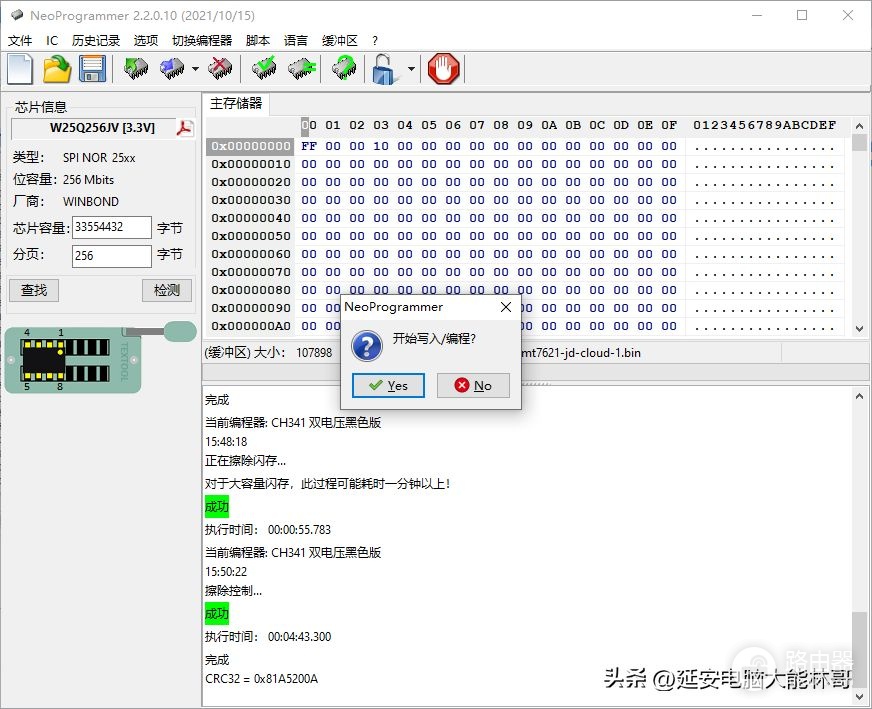This screenshot has height=709, width=872.
Task: Open the 切换编程器 menu
Action: pyautogui.click(x=202, y=41)
